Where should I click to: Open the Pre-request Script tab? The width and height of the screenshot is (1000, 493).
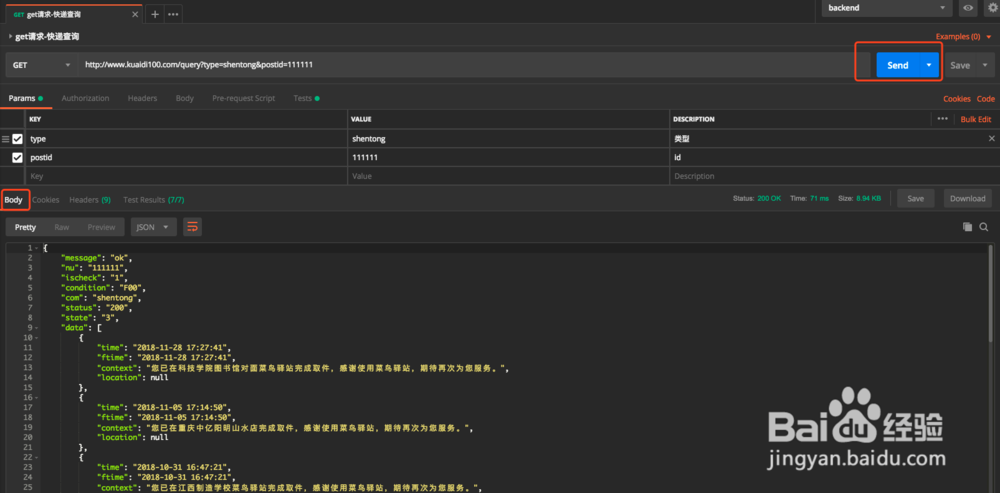244,98
